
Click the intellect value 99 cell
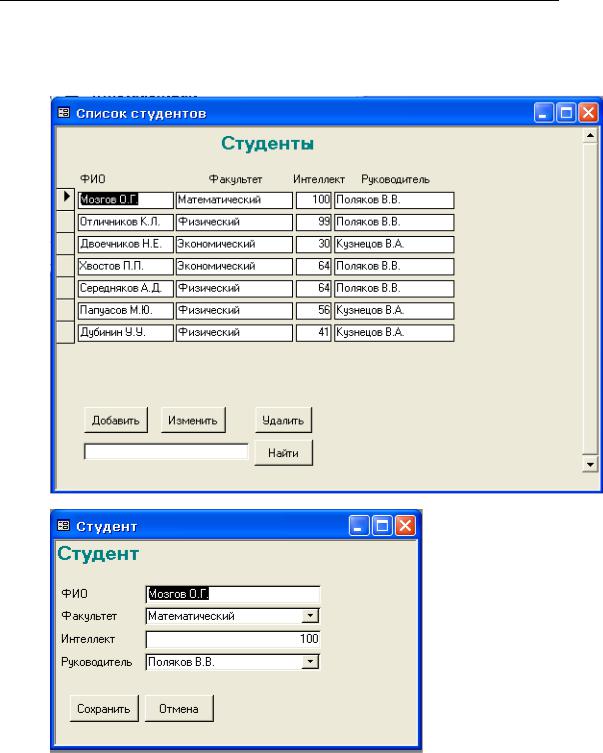point(314,222)
